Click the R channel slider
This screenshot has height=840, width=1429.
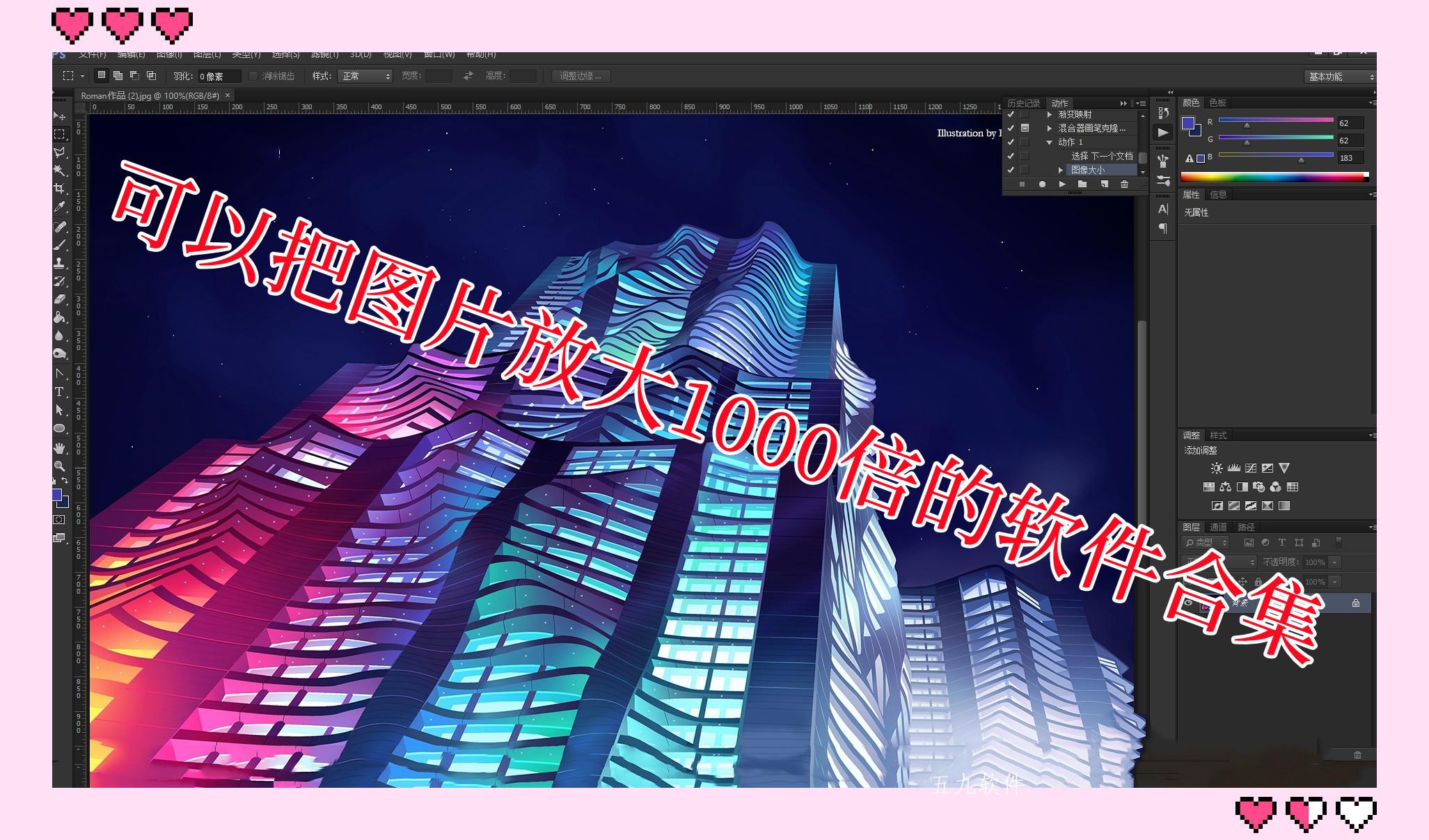pos(1275,121)
